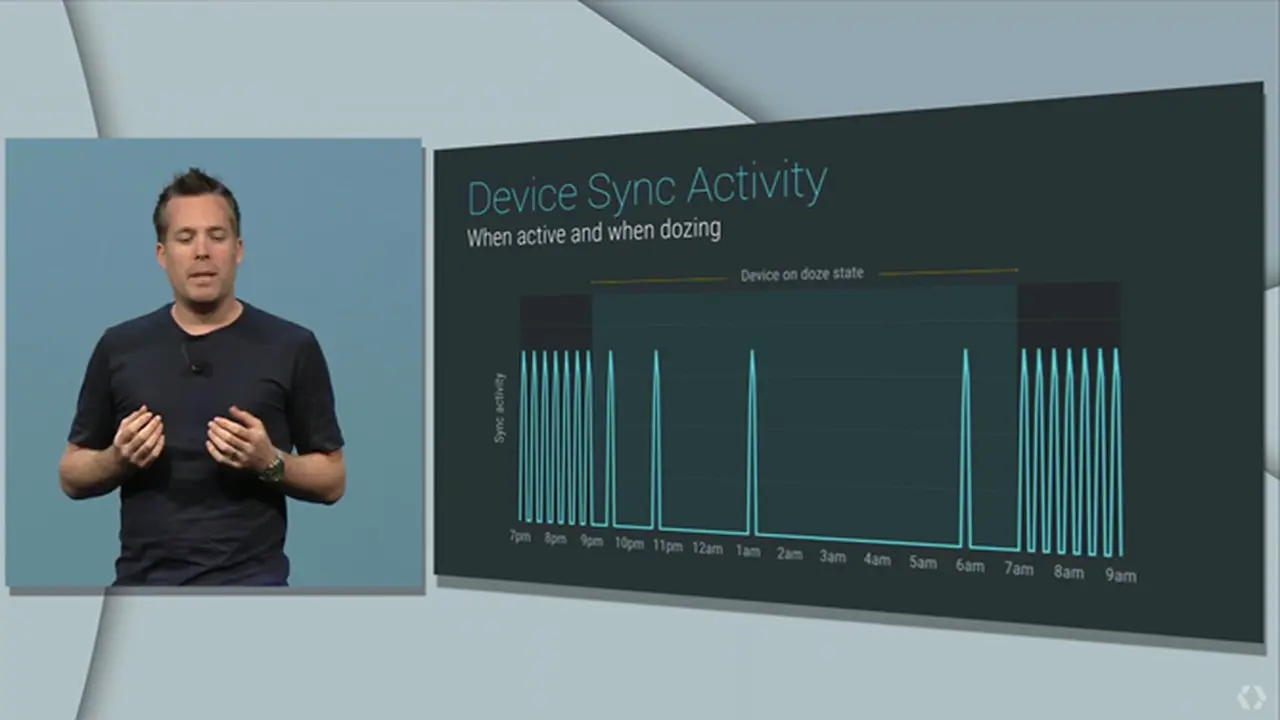Click the 'Device on doze state' label
The width and height of the screenshot is (1280, 720).
(802, 274)
